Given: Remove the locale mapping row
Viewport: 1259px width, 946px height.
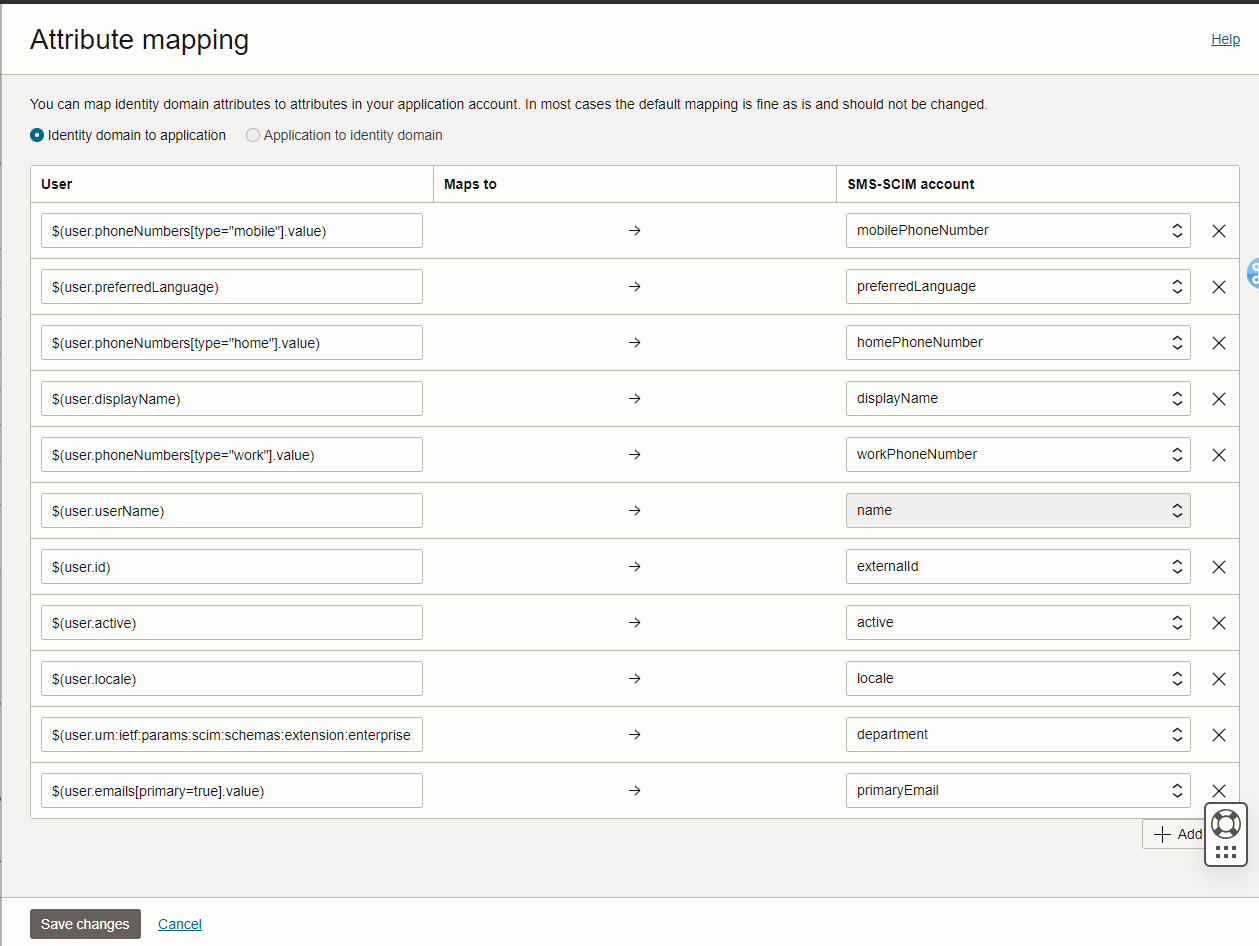Looking at the screenshot, I should [x=1219, y=679].
